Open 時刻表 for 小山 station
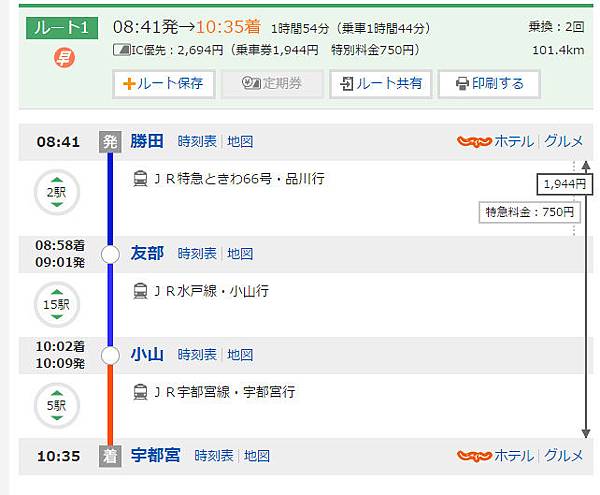The width and height of the screenshot is (600, 495). point(197,355)
